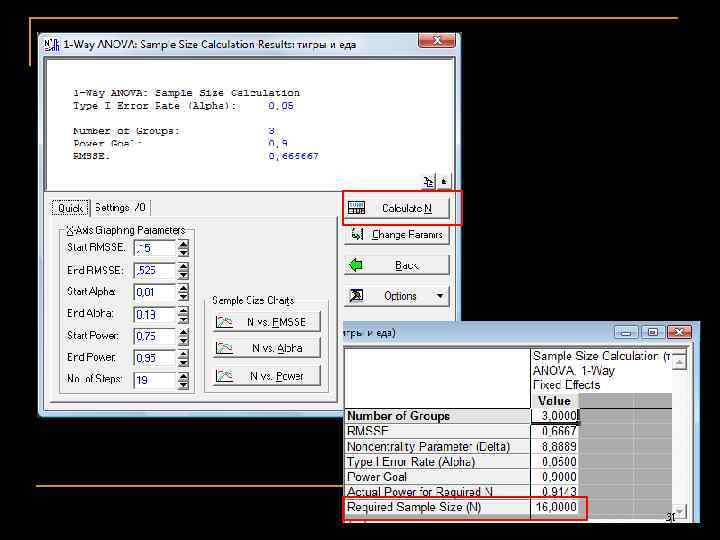Adjust the No. of Steps spinner arrows
720x540 pixels.
183,380
